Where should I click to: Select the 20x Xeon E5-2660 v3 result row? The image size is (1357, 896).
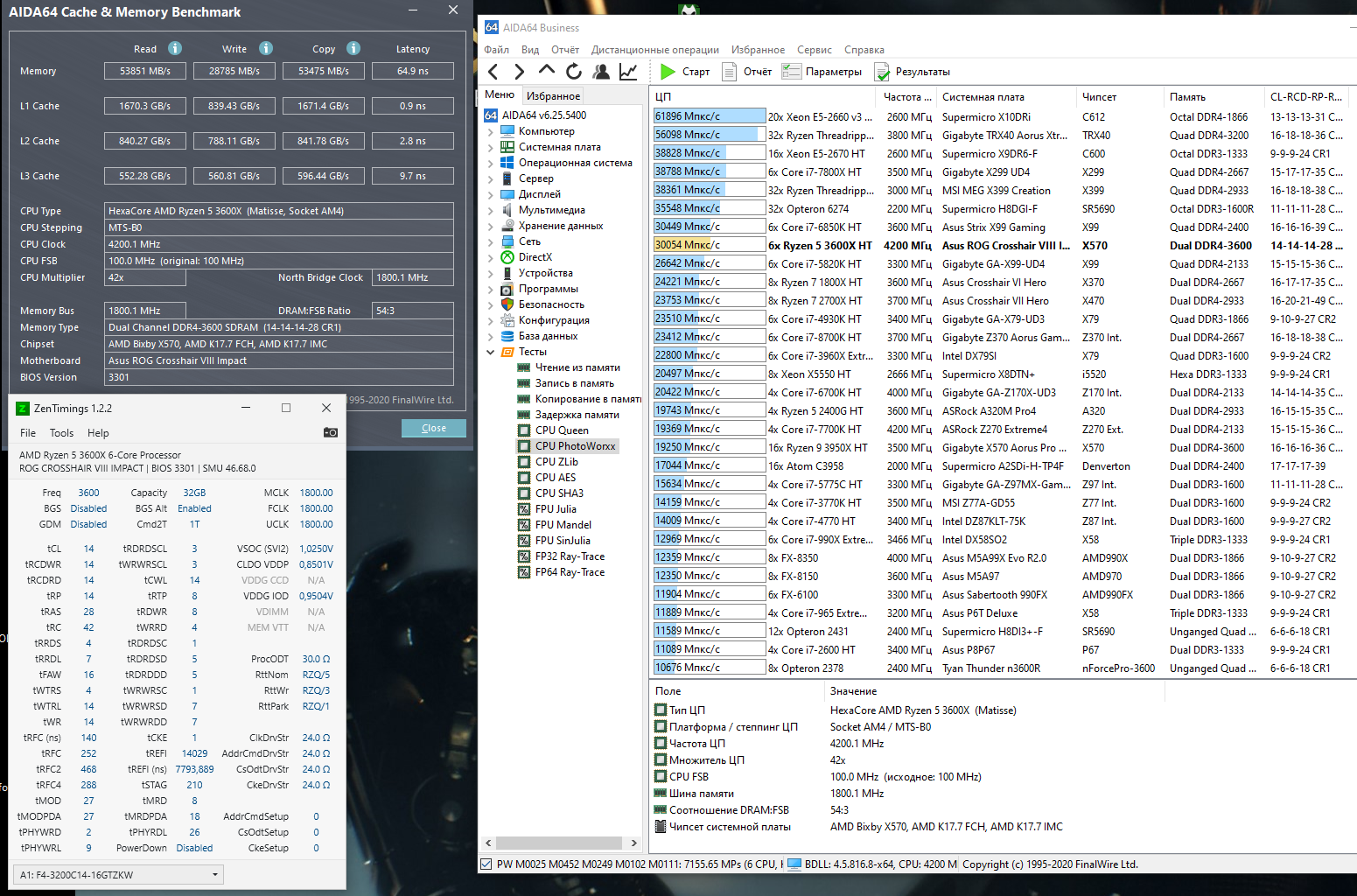1003,116
